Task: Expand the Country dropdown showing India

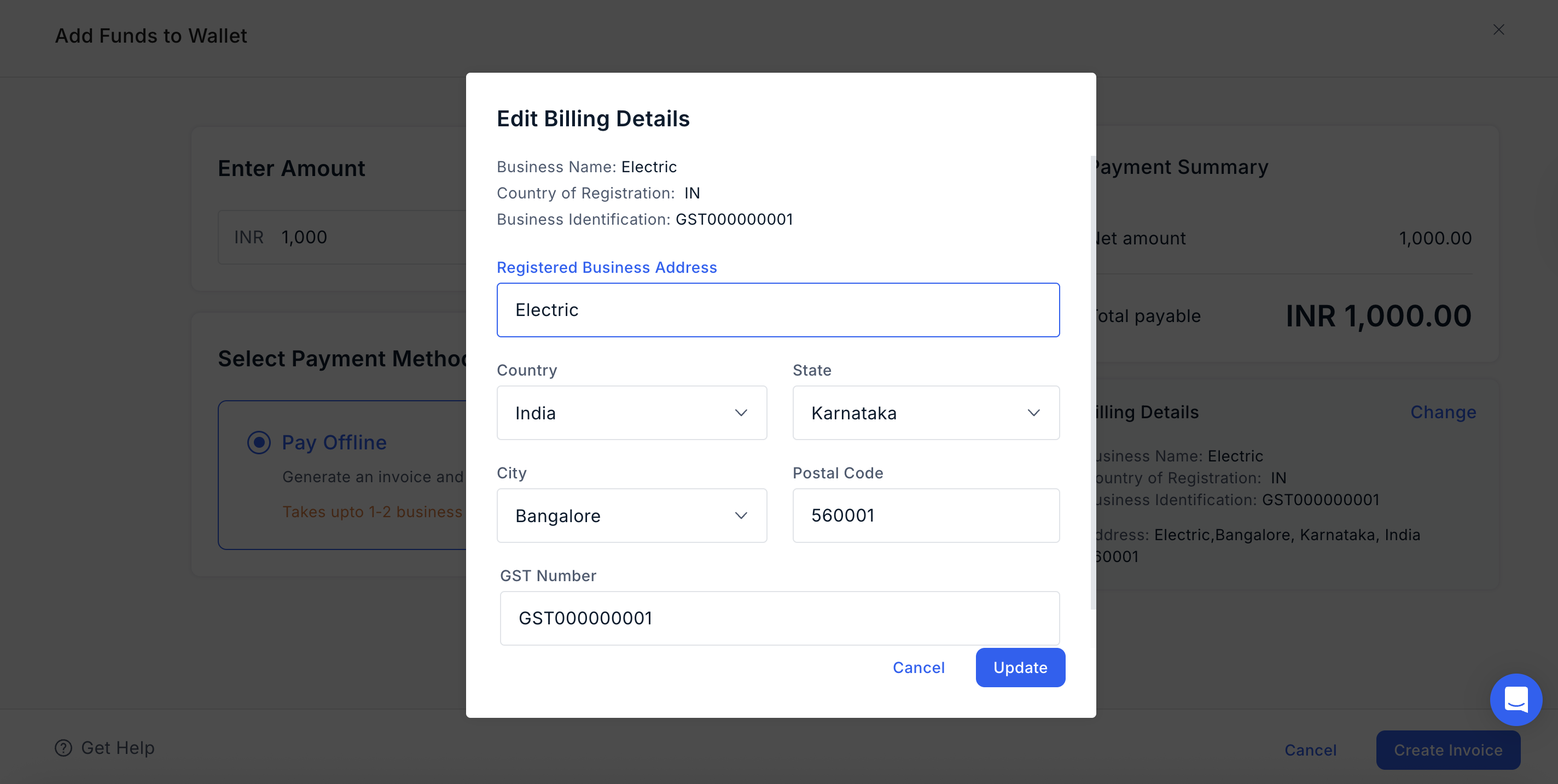Action: [x=631, y=413]
